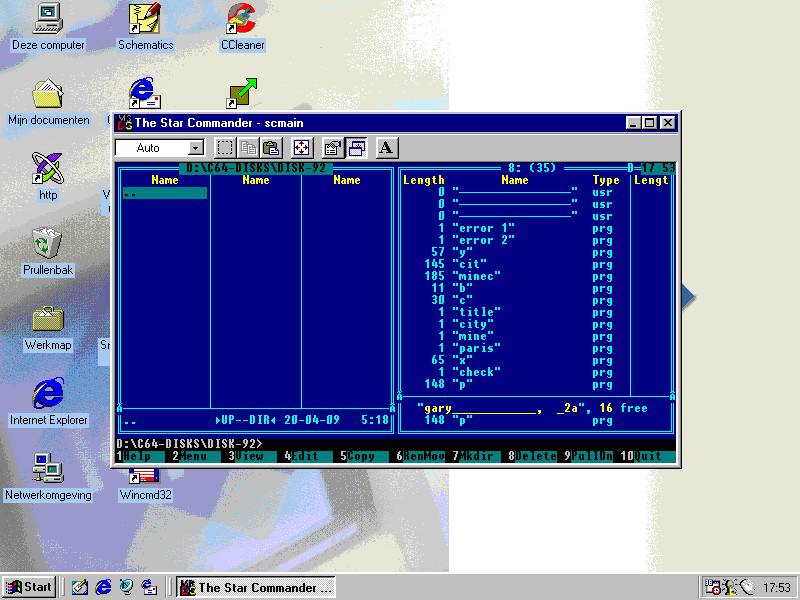Viewport: 800px width, 600px height.
Task: Open the Werkmap briefcase icon
Action: 48,327
